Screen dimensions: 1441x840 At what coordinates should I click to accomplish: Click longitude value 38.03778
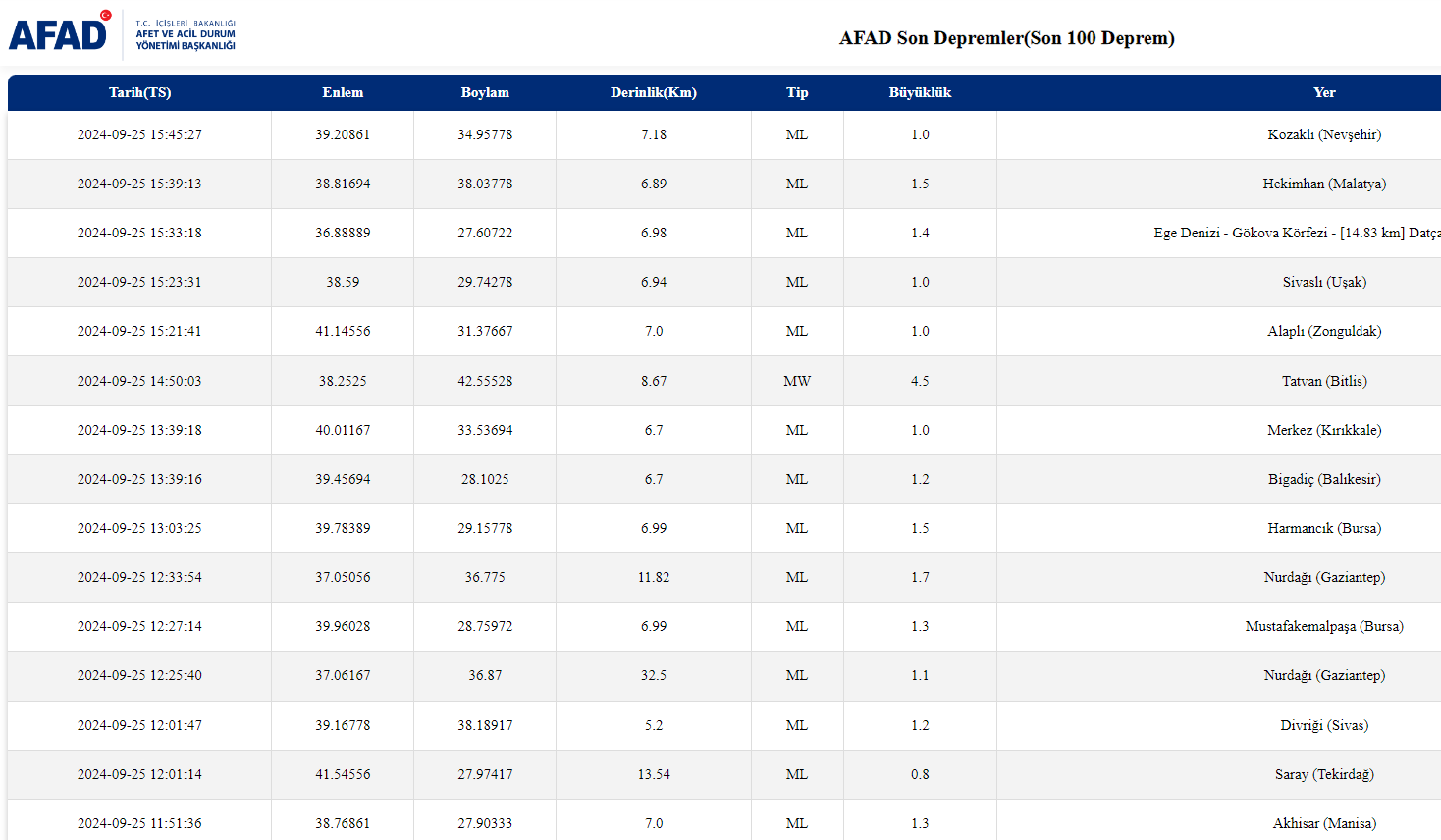[485, 184]
